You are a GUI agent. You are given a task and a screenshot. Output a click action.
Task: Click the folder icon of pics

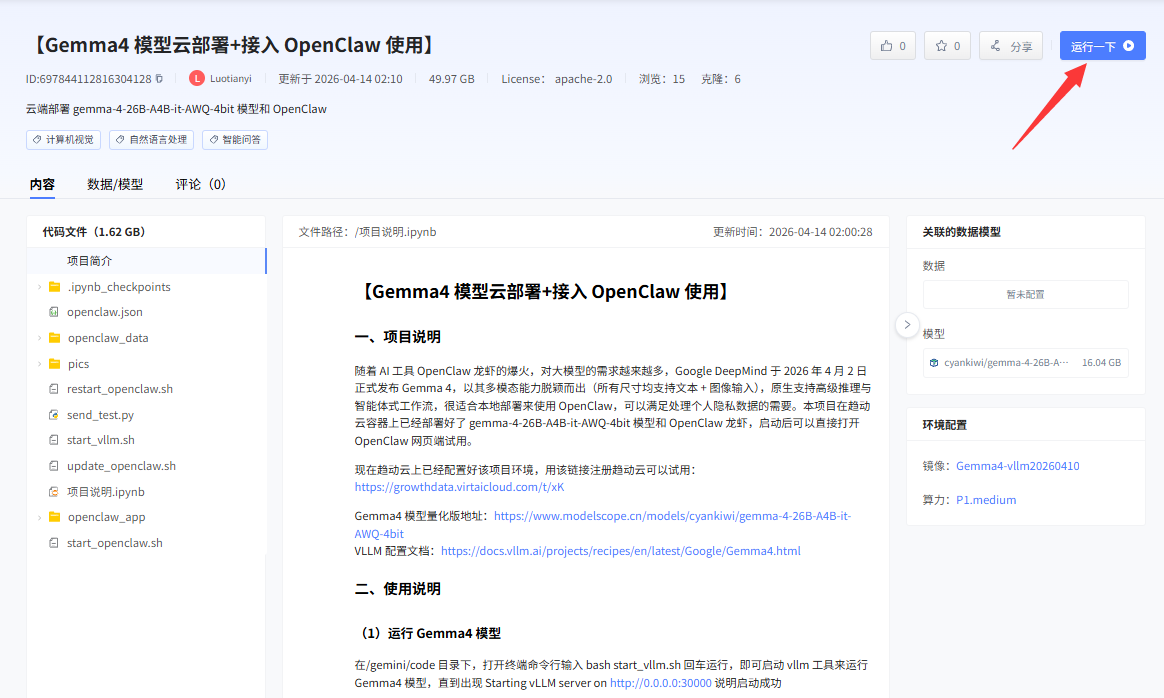coord(54,364)
